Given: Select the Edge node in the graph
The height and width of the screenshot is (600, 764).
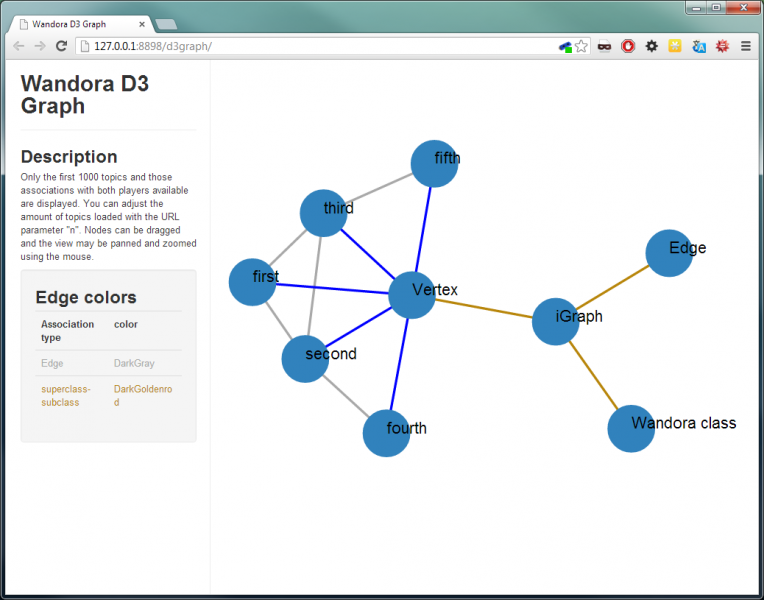Looking at the screenshot, I should coord(669,253).
